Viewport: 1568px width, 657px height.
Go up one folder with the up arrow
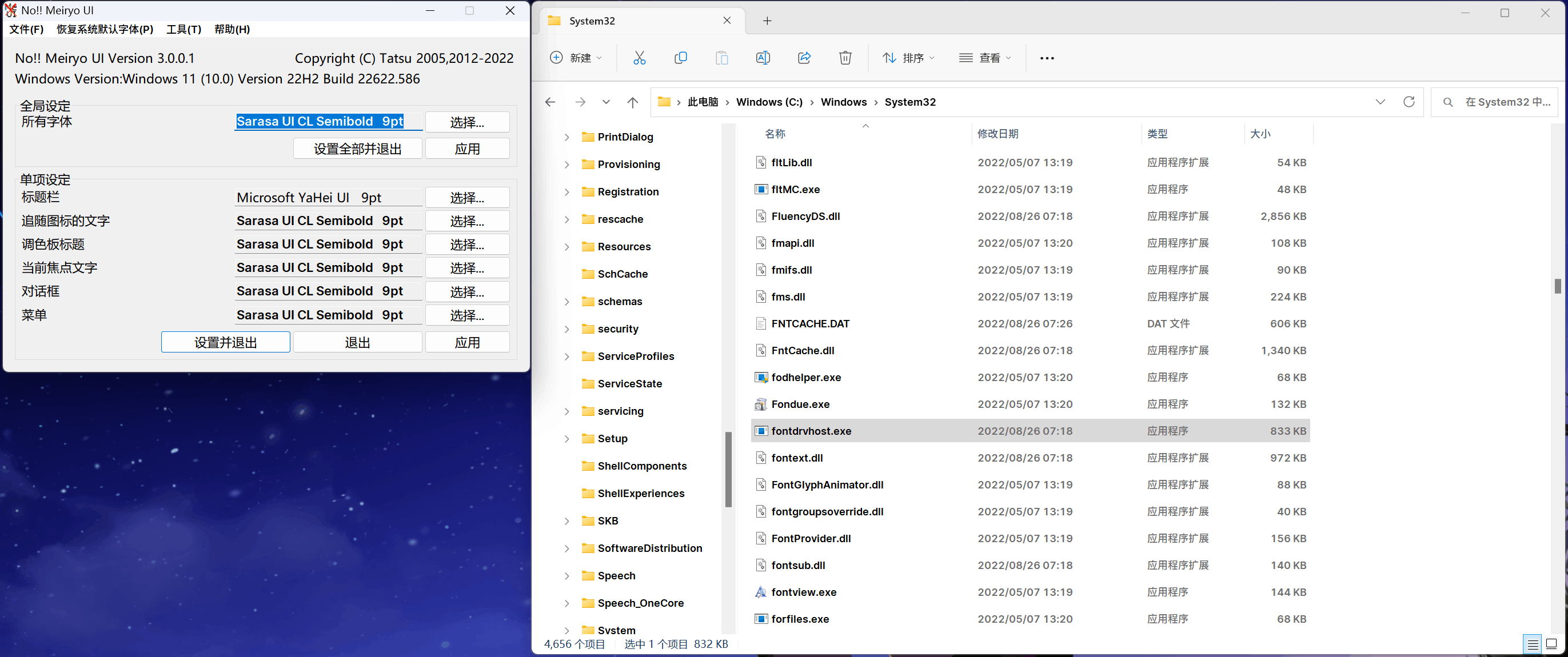(x=632, y=102)
